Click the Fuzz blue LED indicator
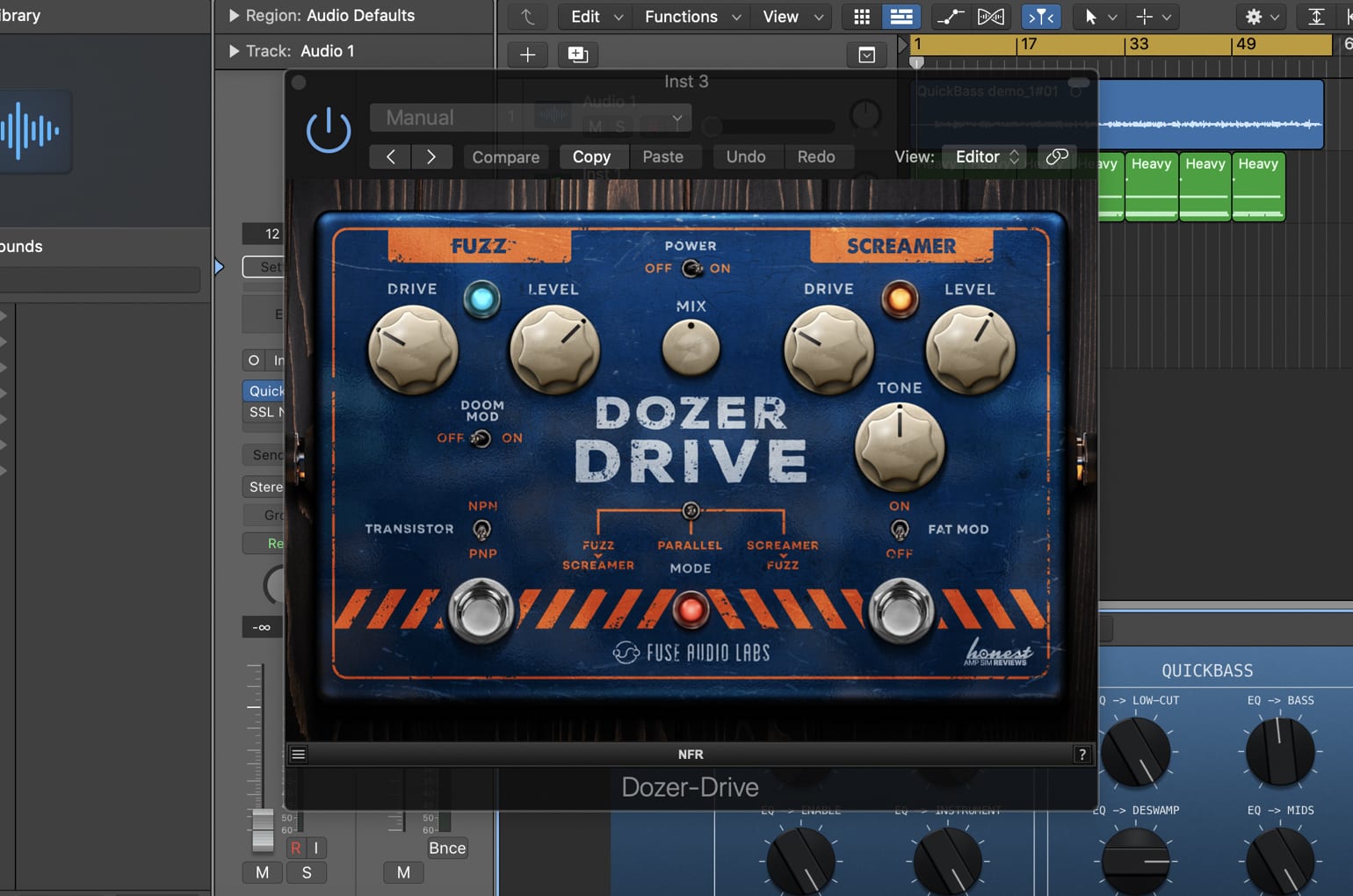The width and height of the screenshot is (1353, 896). tap(481, 300)
